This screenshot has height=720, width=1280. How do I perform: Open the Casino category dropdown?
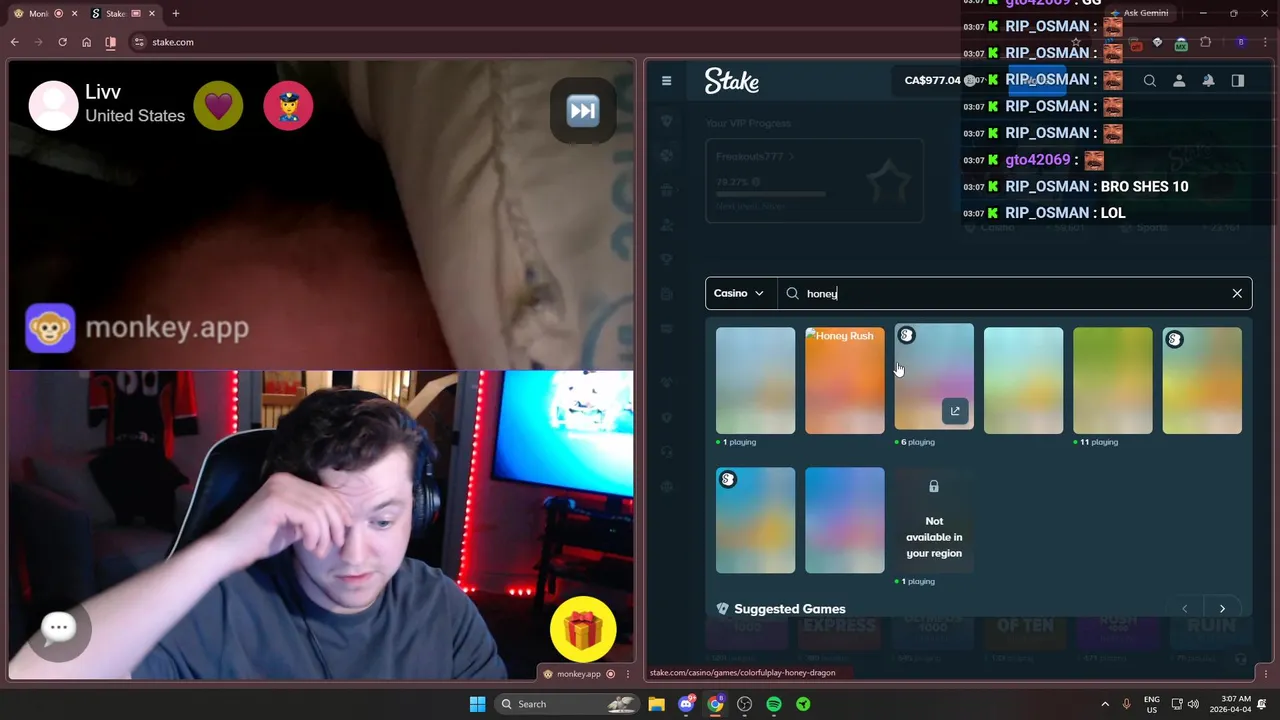coord(740,293)
